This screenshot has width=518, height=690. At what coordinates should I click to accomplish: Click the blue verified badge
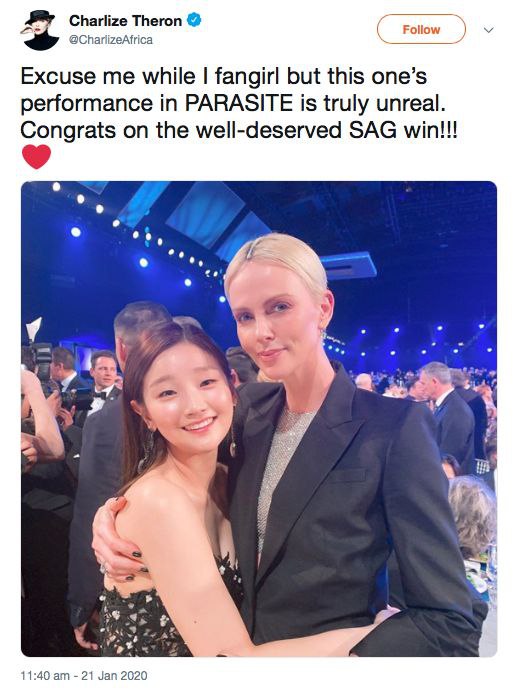[194, 20]
